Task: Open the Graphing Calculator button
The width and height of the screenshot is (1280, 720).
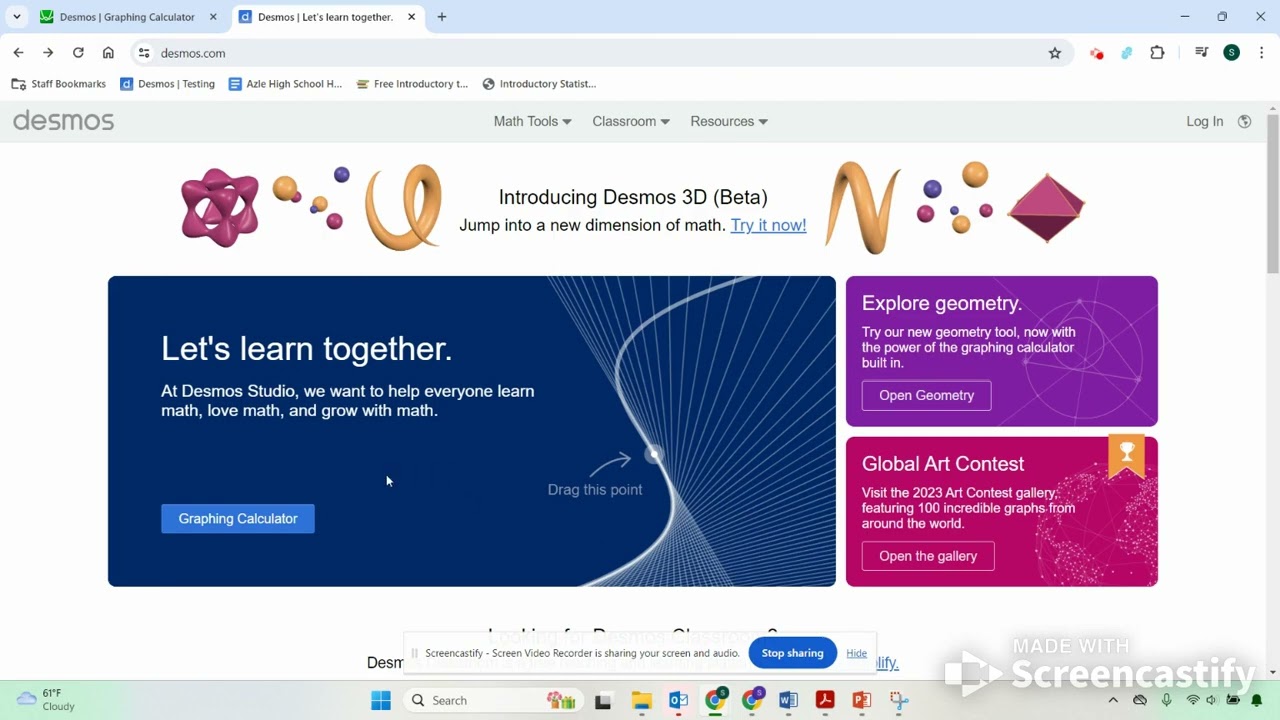Action: [238, 518]
